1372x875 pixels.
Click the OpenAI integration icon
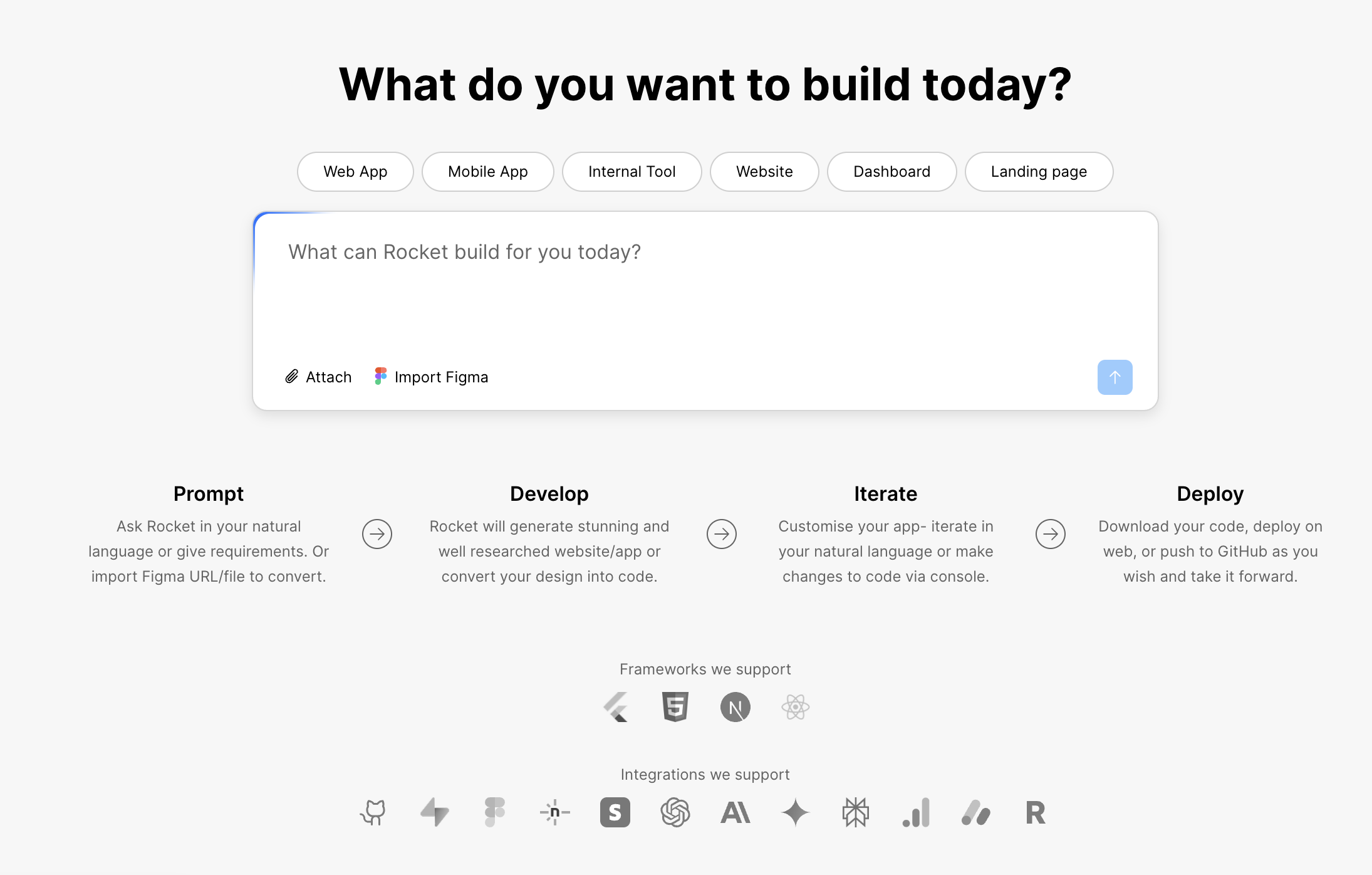tap(675, 812)
